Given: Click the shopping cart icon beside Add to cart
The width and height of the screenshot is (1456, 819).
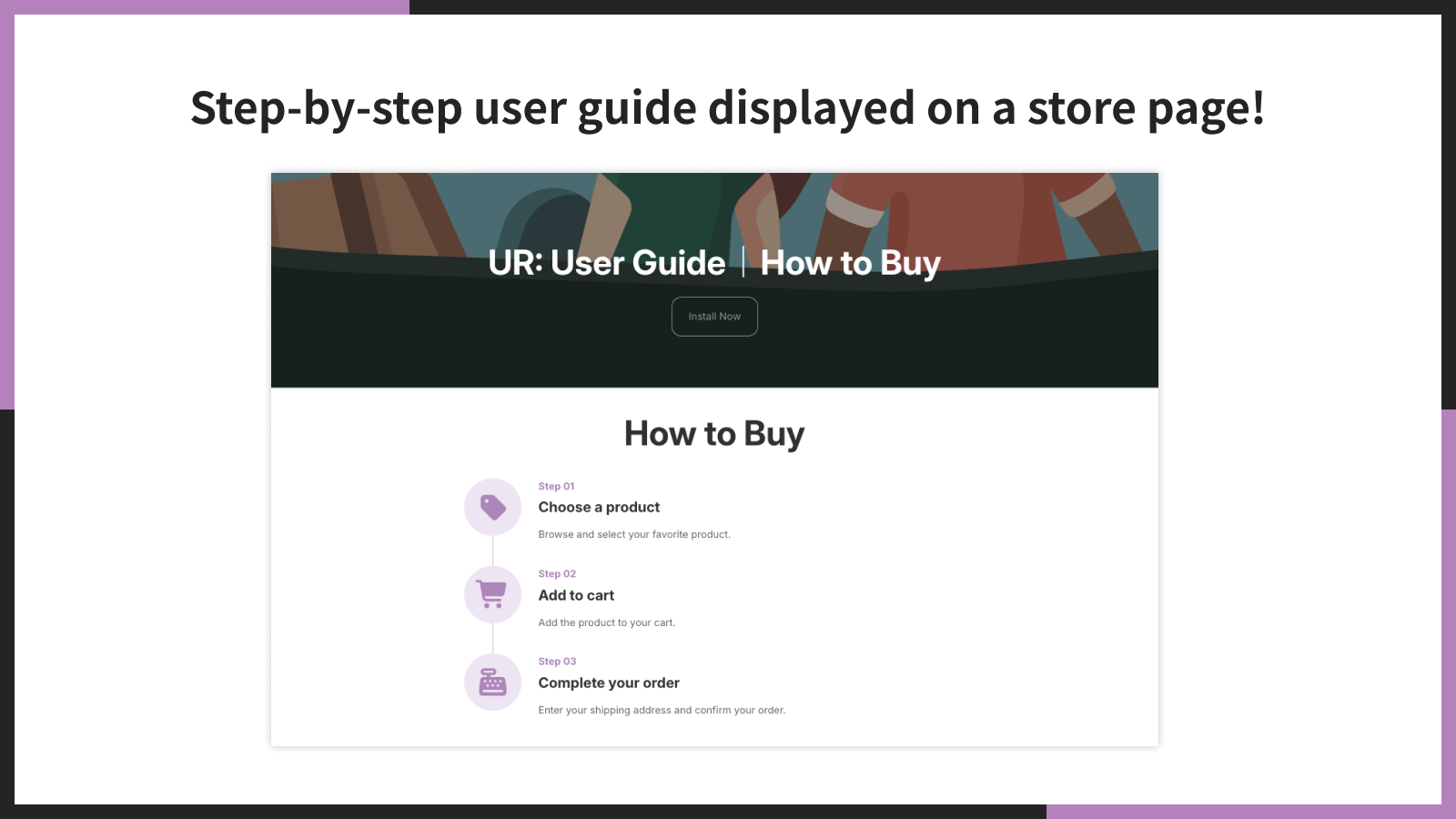Looking at the screenshot, I should [492, 594].
